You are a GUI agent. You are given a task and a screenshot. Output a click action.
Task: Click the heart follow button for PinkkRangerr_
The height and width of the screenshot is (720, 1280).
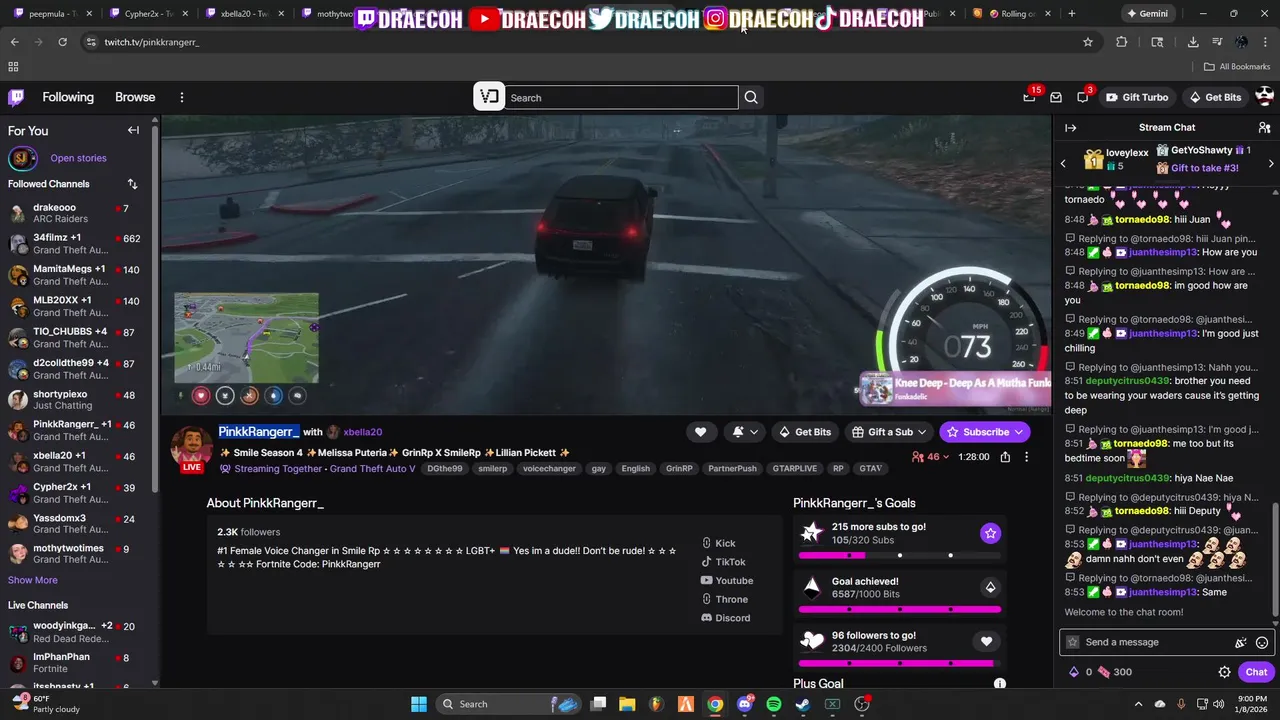click(x=700, y=432)
